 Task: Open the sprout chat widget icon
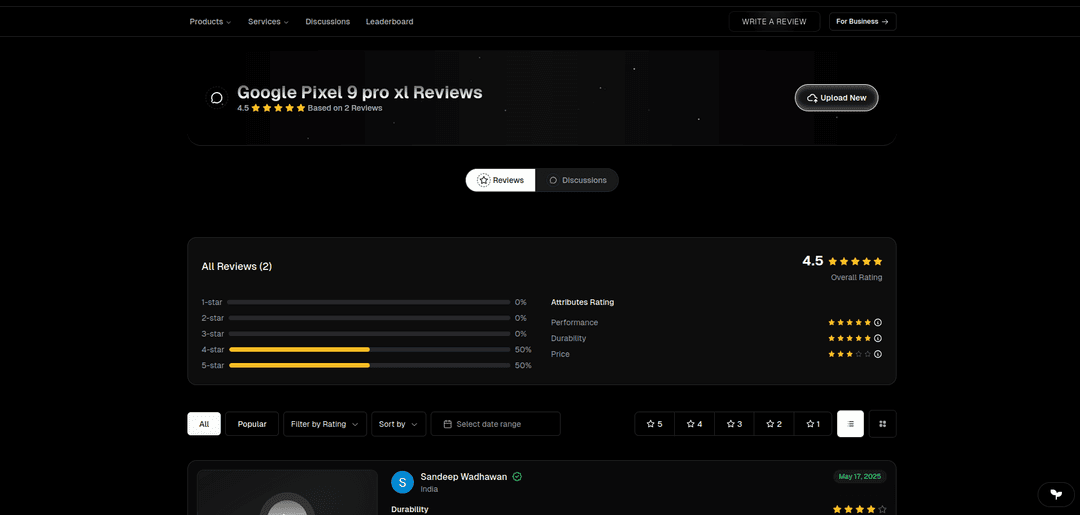click(x=1056, y=494)
